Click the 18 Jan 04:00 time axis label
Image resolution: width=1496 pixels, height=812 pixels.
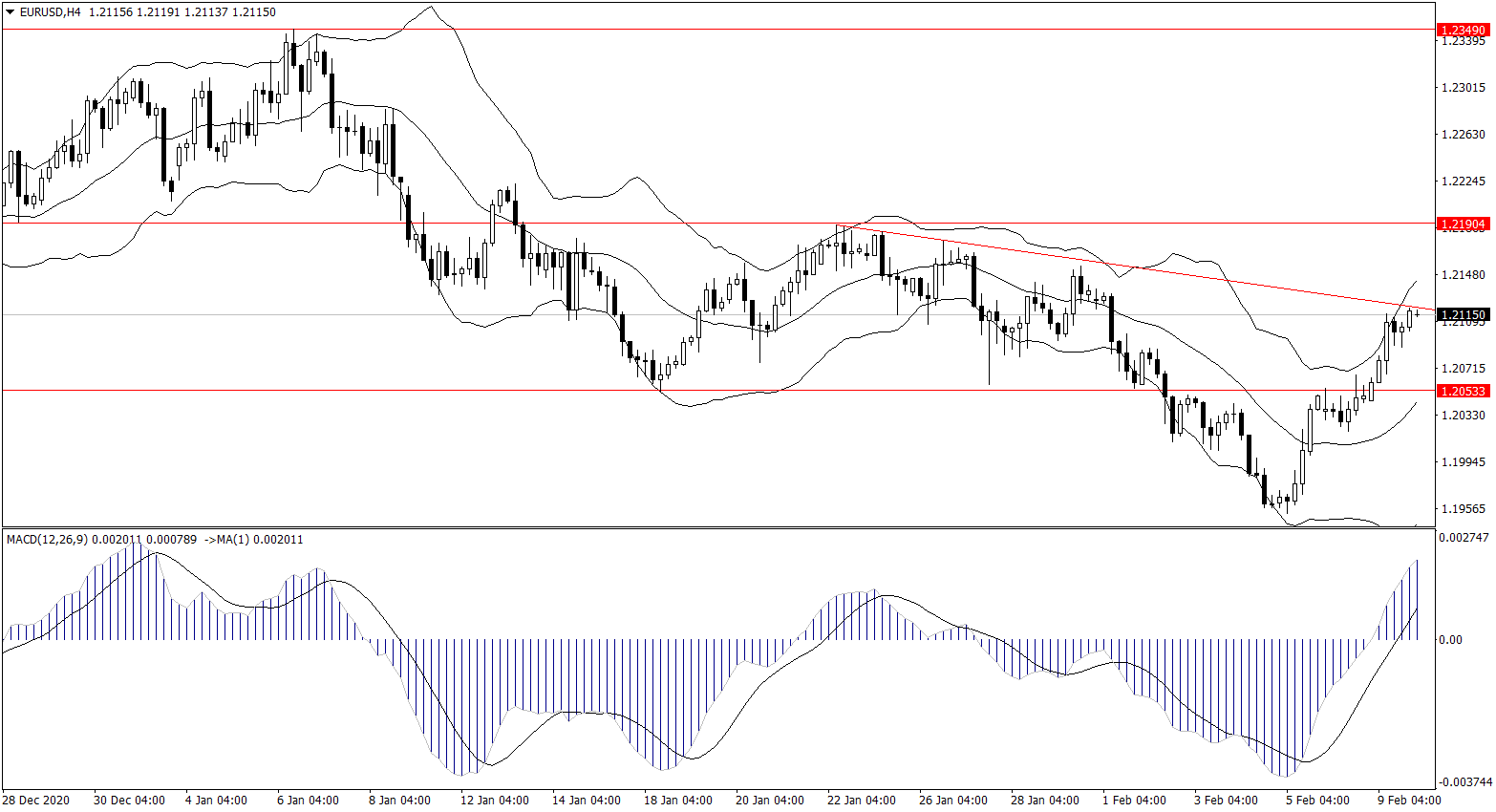pyautogui.click(x=677, y=801)
